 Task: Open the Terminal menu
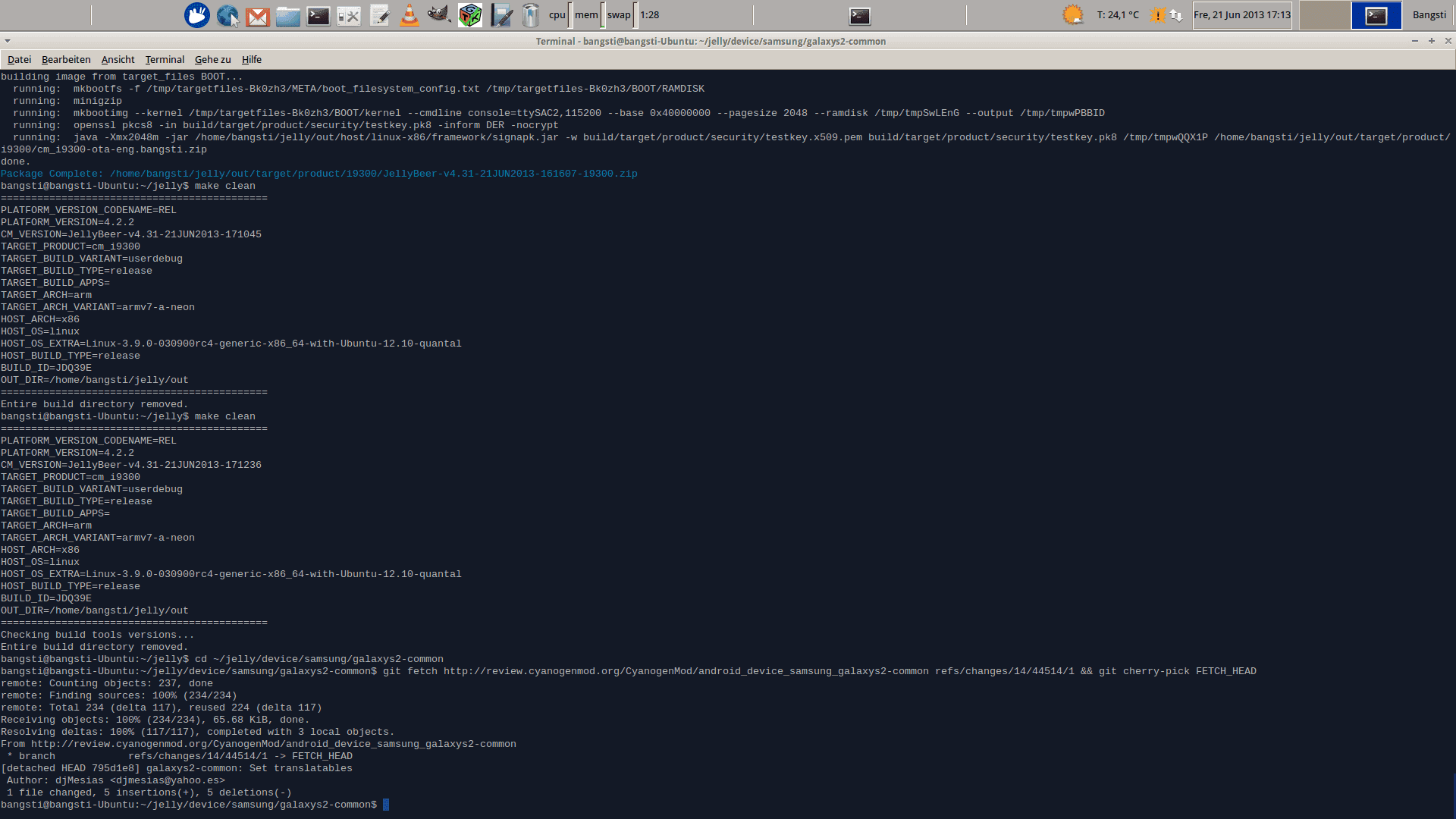pos(165,59)
